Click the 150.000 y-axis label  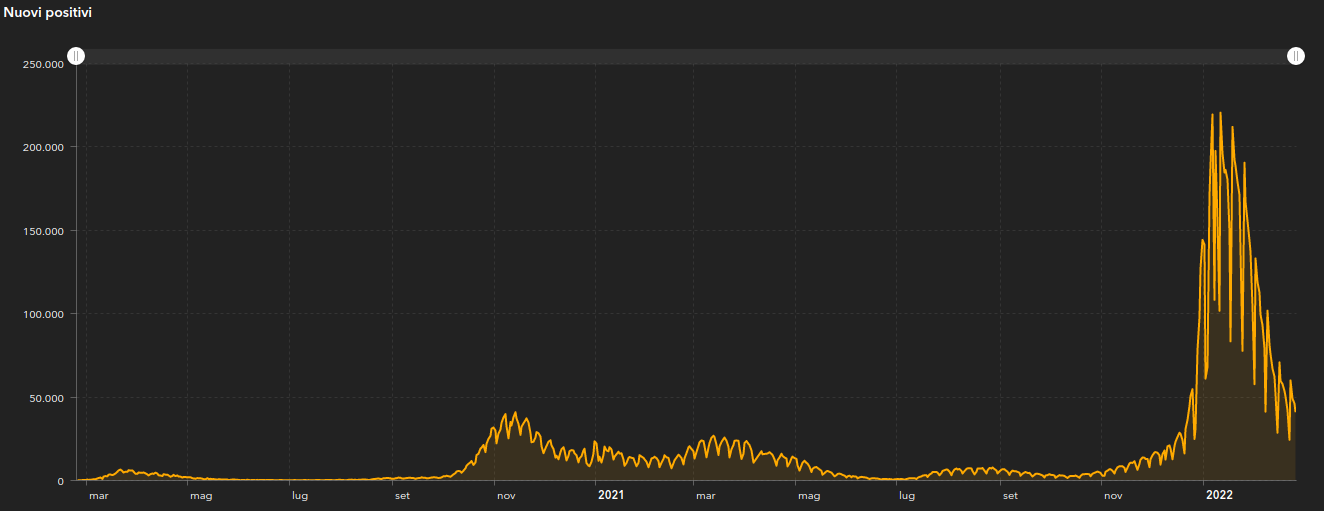43,231
